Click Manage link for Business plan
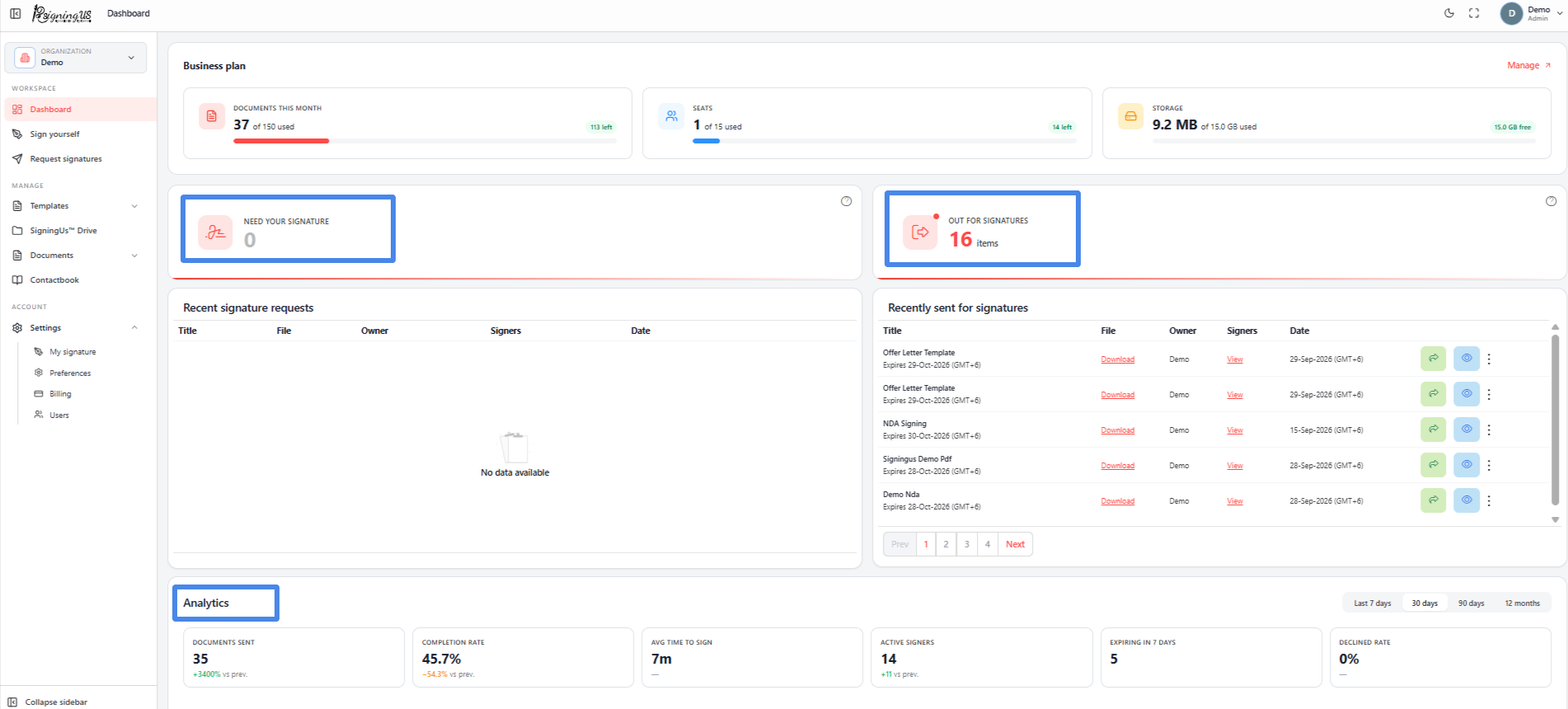The image size is (1568, 709). 1528,65
